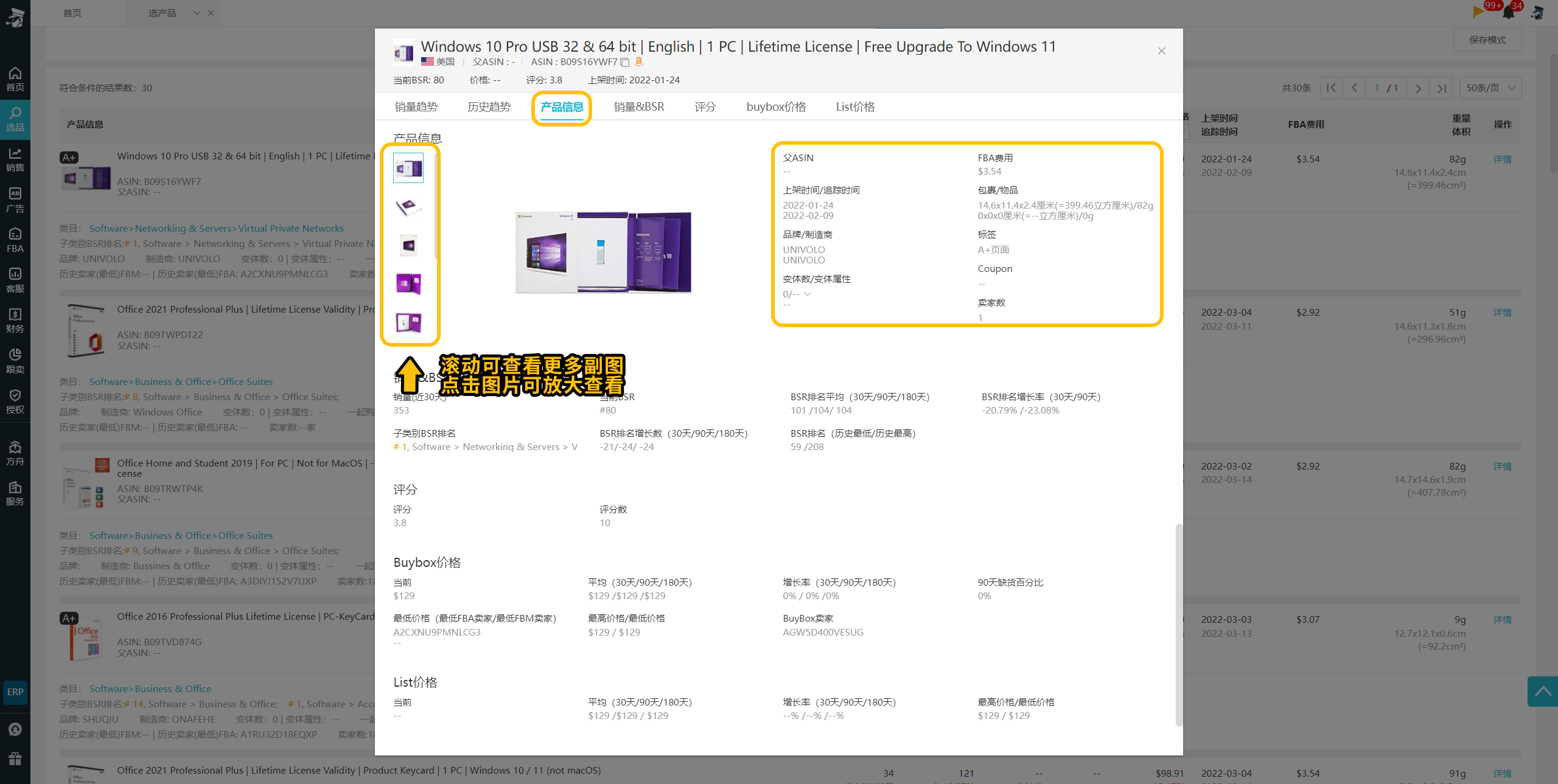The image size is (1558, 784).
Task: Copy the ASIN B09S16YWF7 using copy icon
Action: coord(624,62)
